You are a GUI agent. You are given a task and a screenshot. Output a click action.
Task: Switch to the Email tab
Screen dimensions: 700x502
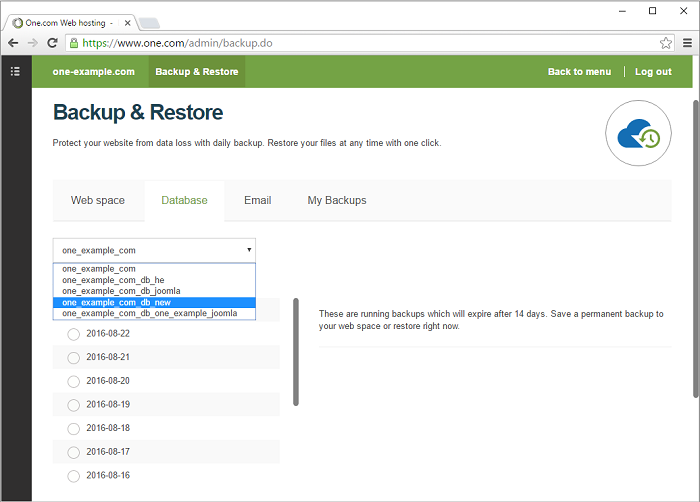coord(258,201)
